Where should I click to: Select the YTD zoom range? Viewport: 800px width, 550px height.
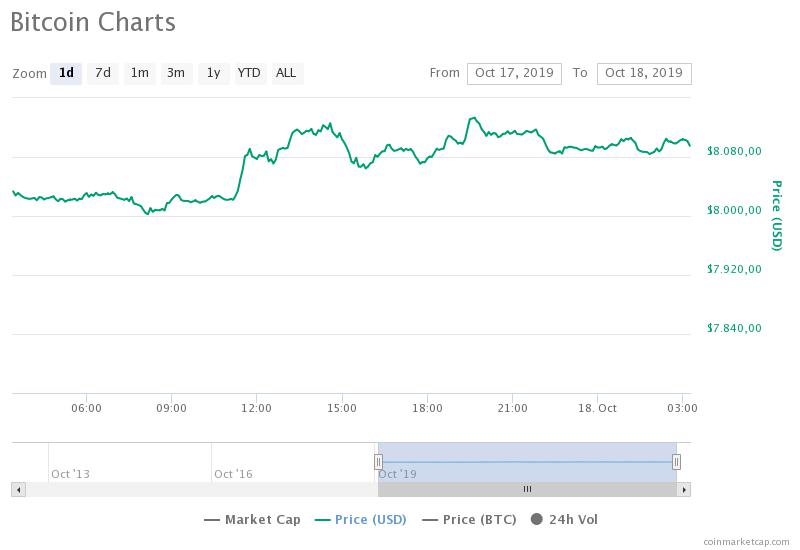click(251, 73)
